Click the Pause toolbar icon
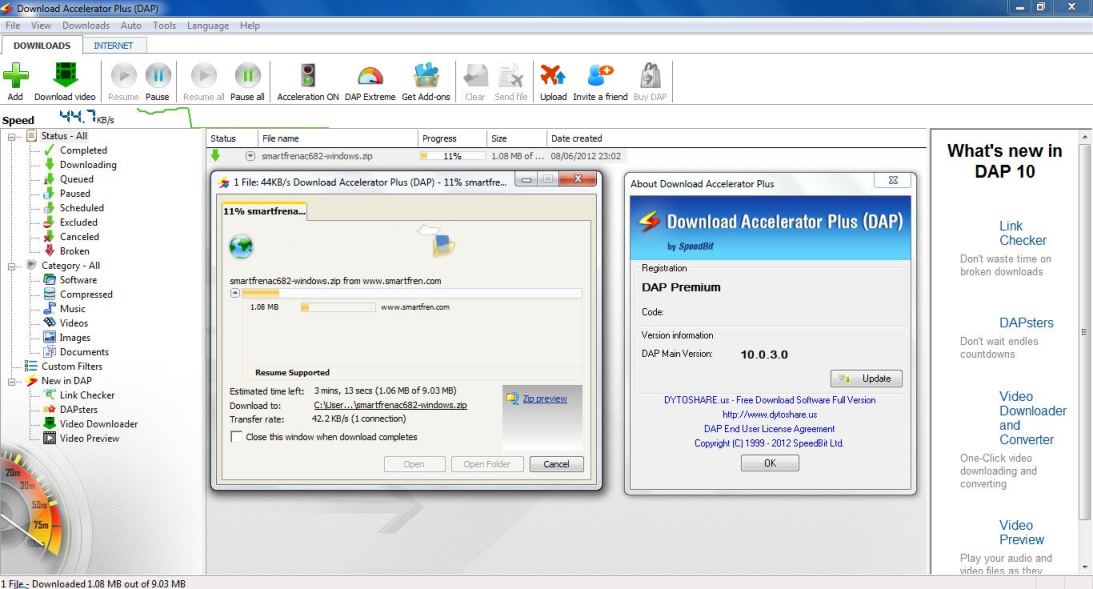This screenshot has width=1093, height=589. pos(158,76)
